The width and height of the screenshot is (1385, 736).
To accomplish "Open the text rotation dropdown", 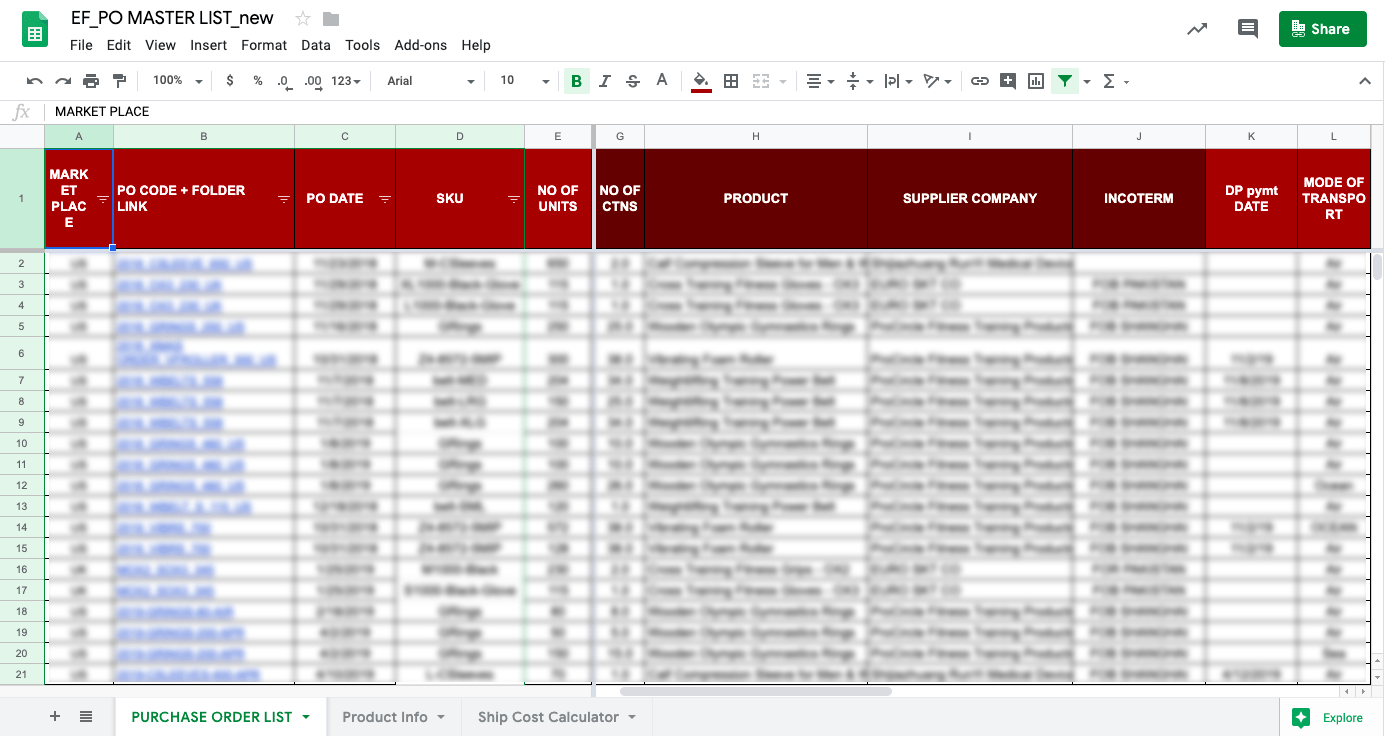I will point(937,81).
